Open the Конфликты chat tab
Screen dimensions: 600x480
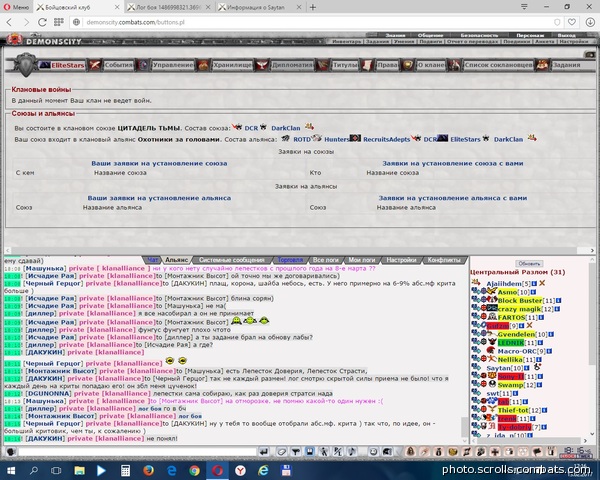tap(444, 260)
